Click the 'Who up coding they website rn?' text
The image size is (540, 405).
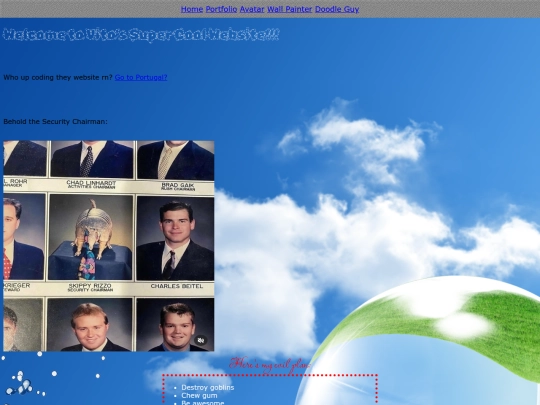click(x=58, y=77)
